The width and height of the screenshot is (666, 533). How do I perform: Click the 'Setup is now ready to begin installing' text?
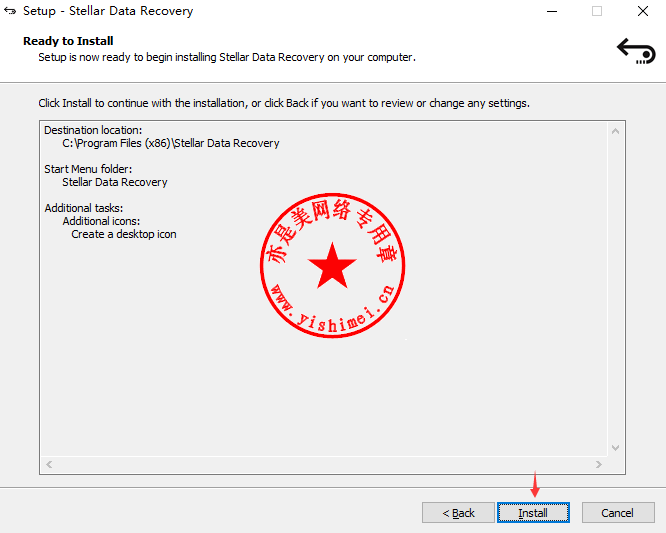227,57
